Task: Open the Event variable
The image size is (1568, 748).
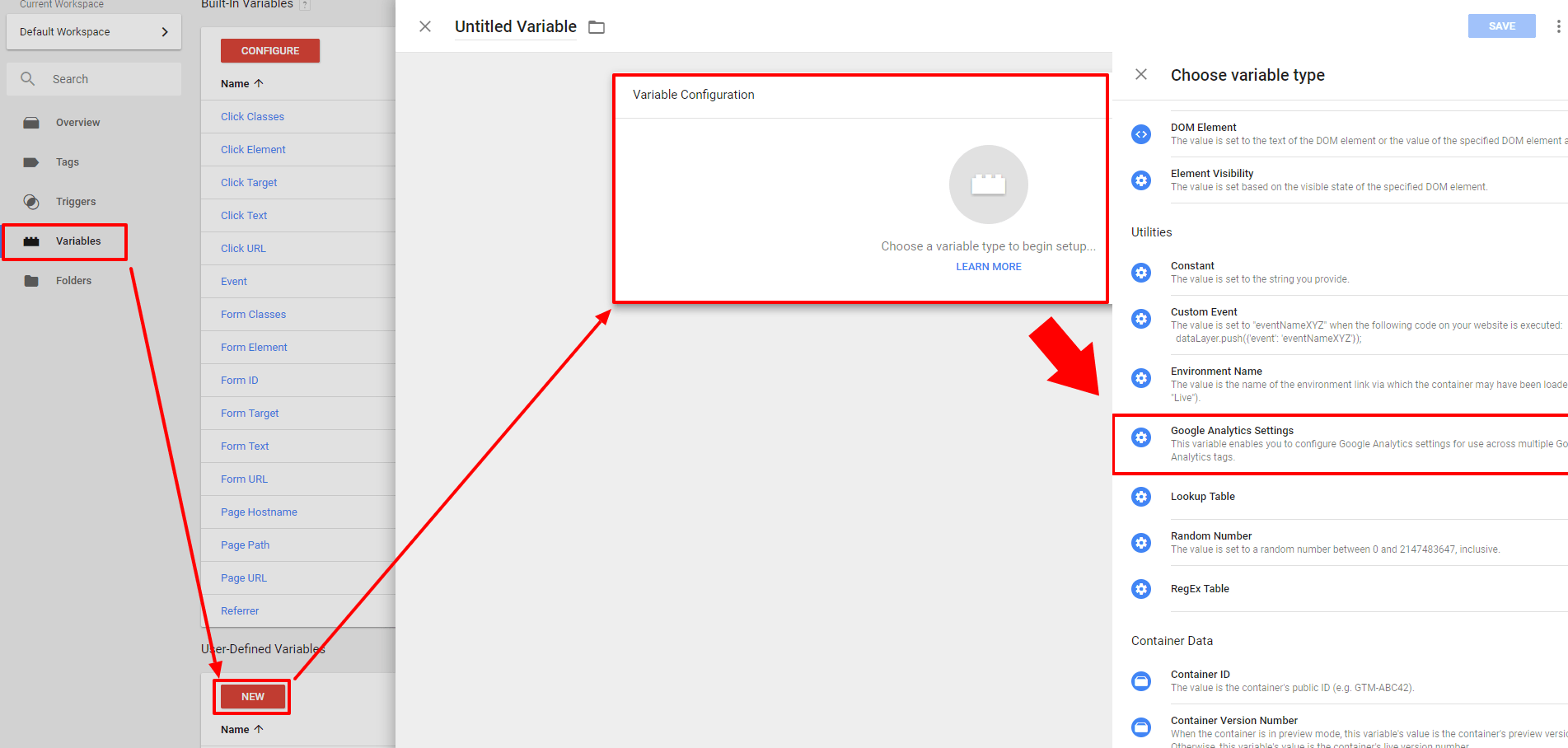Action: (x=234, y=282)
